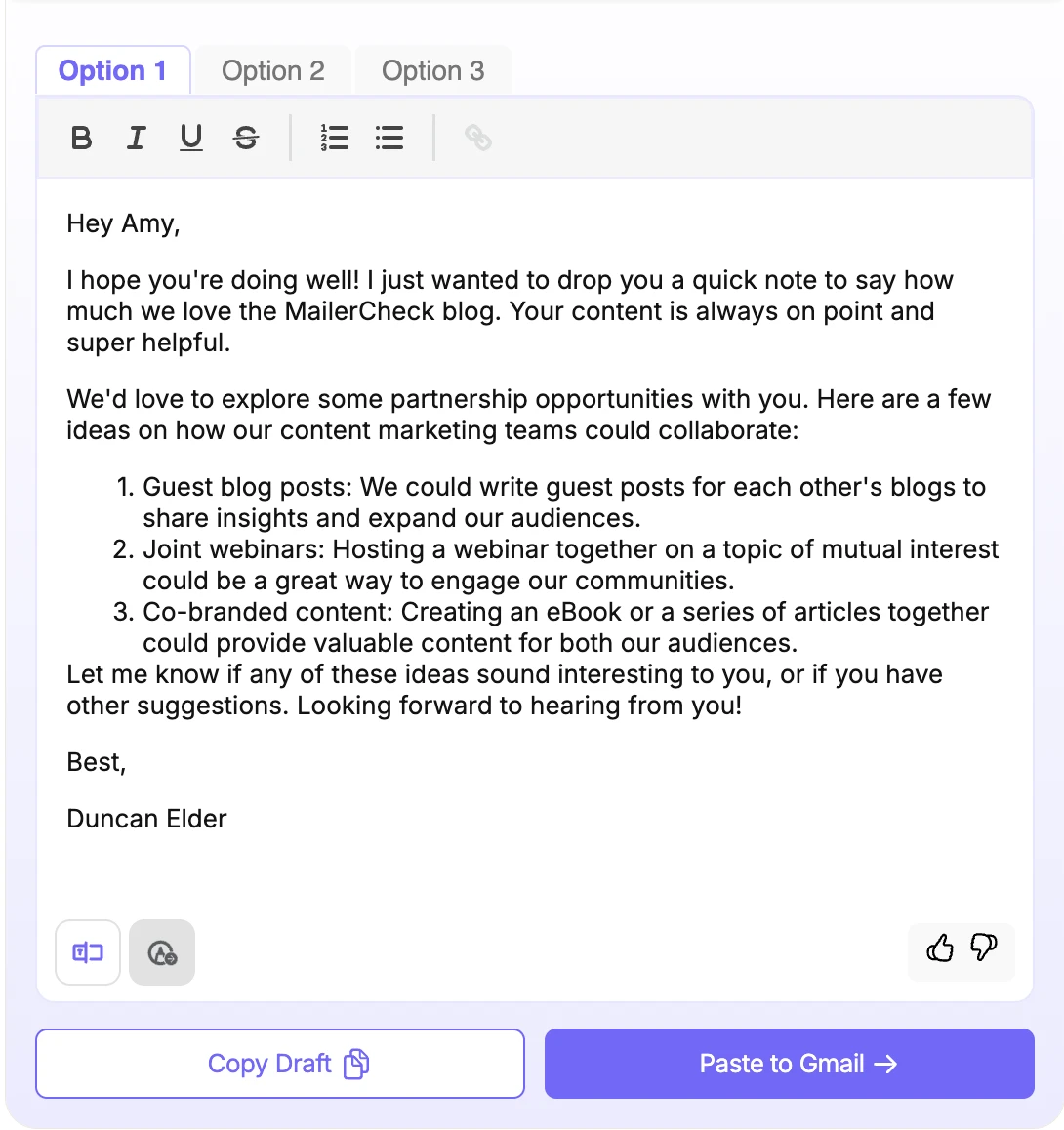Apply strikethrough formatting to text
The height and width of the screenshot is (1130, 1064).
pyautogui.click(x=246, y=138)
